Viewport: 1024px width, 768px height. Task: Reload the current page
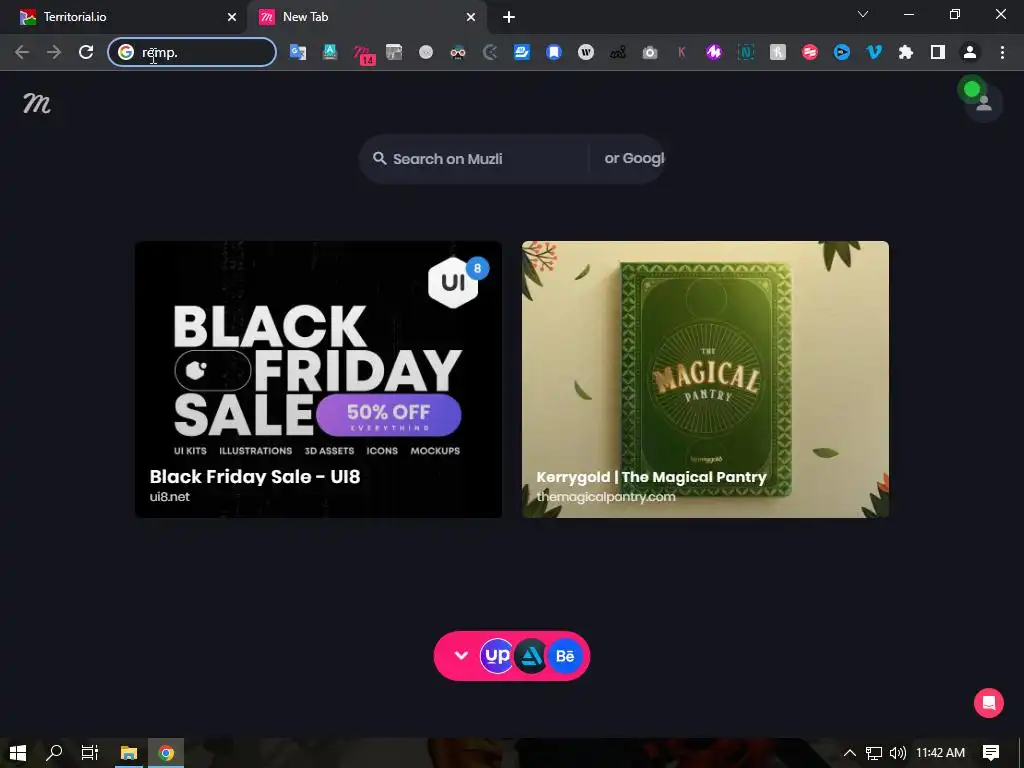click(86, 52)
